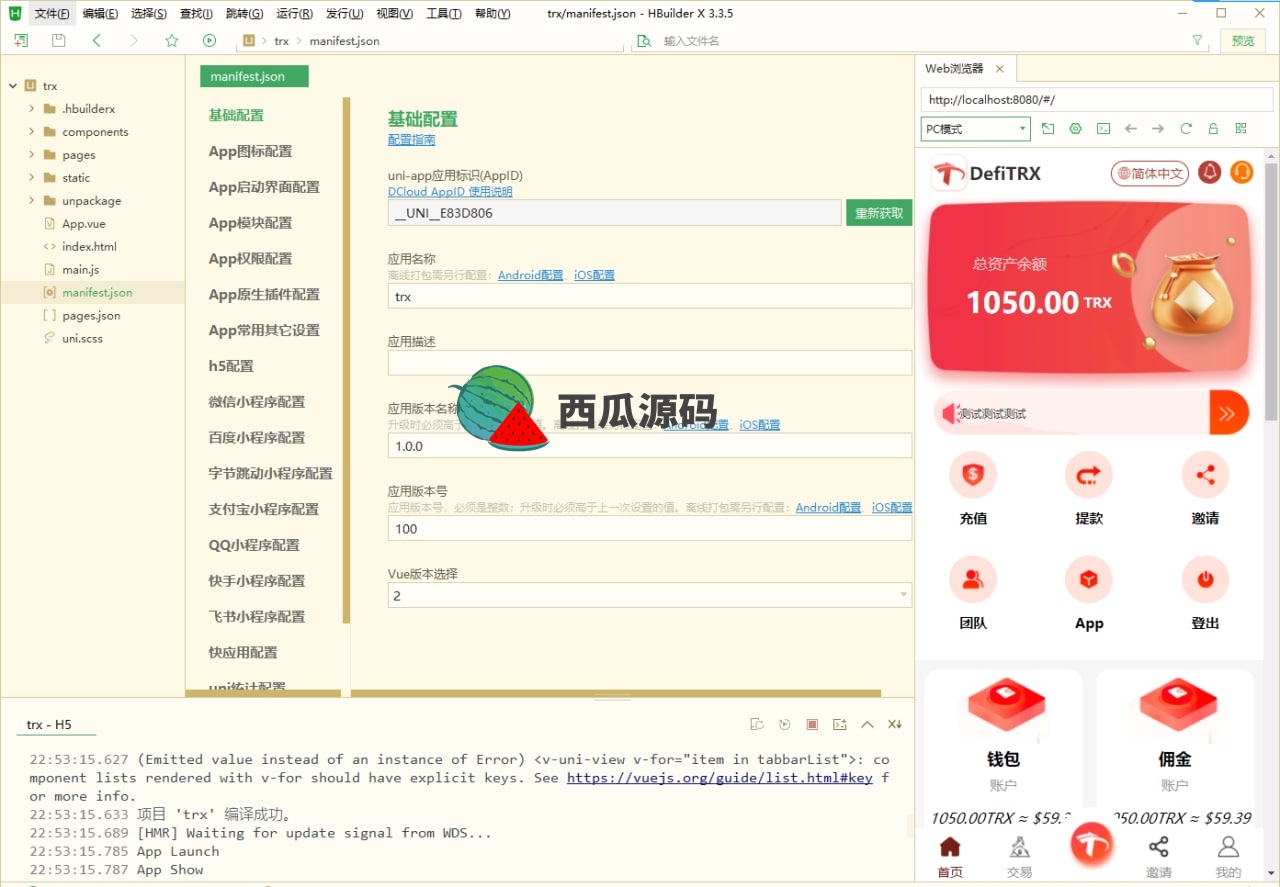Screen dimensions: 1280x887
Task: Open web browser settings gear icon
Action: (x=1076, y=129)
